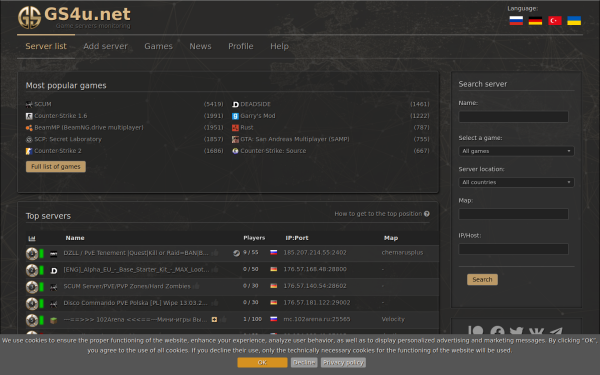Screen dimensions: 600x375
Task: Click the DEADSIDE game icon
Action: [x=235, y=104]
